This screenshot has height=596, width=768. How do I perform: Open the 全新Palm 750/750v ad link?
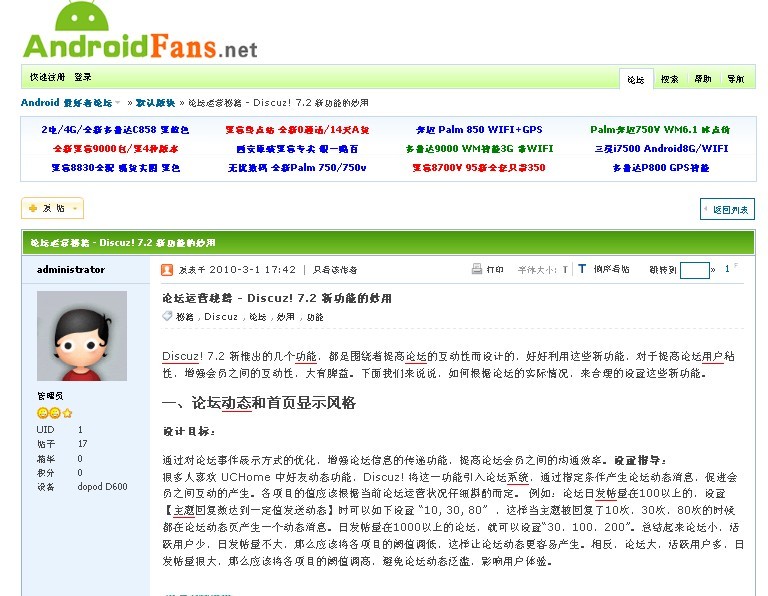coord(297,168)
